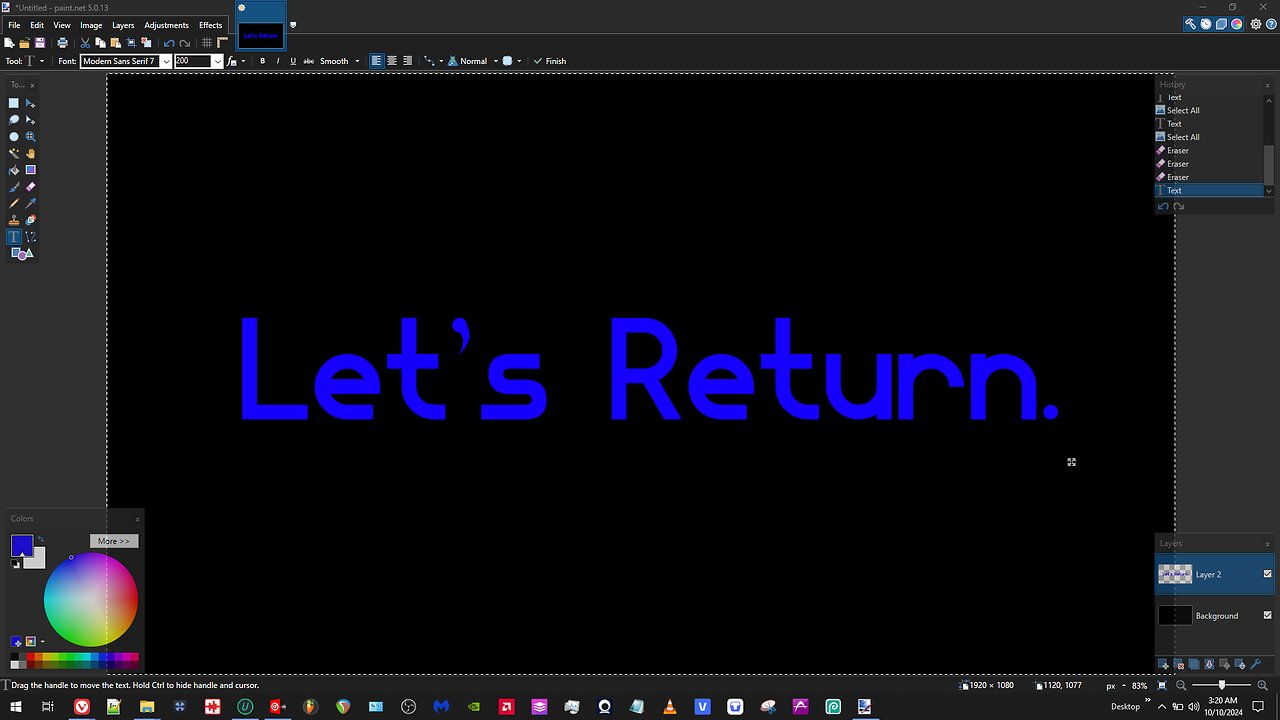
Task: Click the primary blue color swatch
Action: point(21,545)
